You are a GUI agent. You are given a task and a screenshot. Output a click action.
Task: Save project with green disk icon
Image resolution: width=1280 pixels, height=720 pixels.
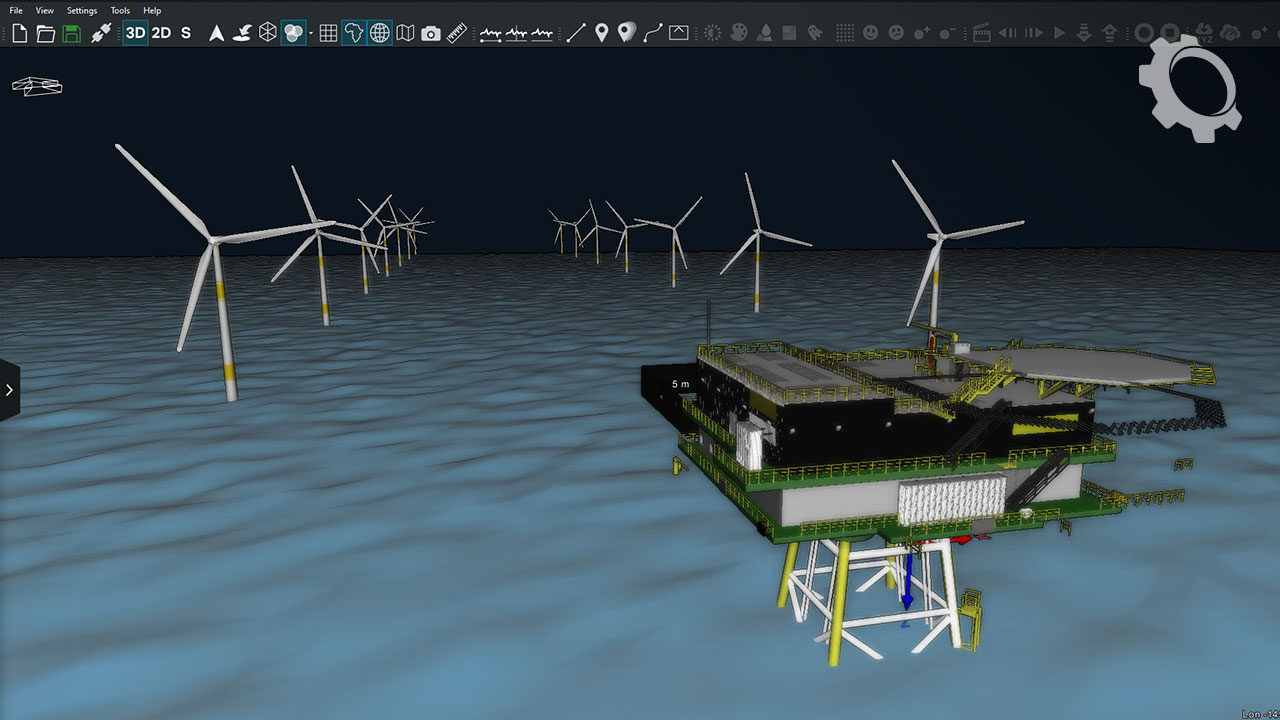(x=72, y=33)
